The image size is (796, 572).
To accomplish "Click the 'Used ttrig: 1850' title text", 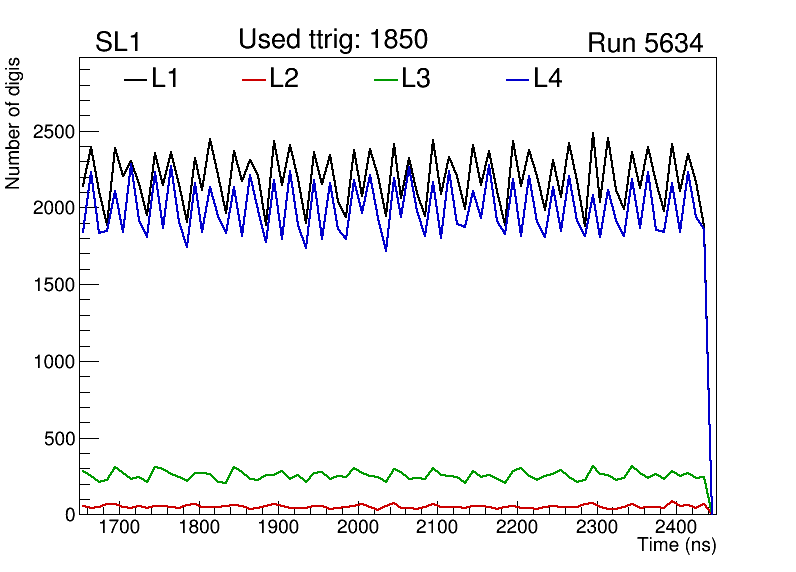I will [x=332, y=40].
